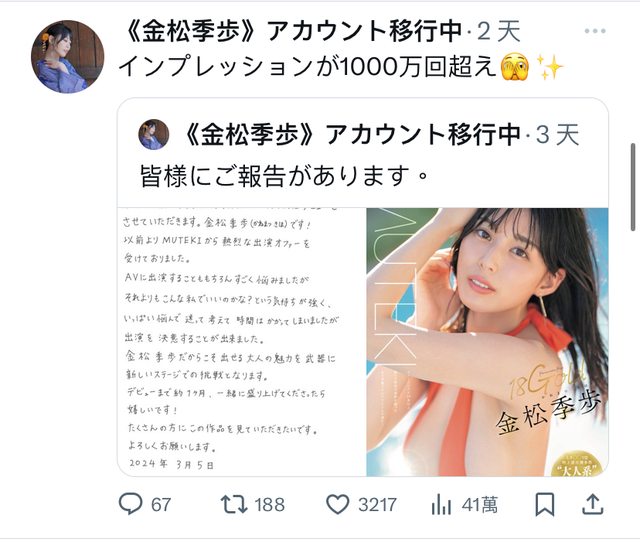Image resolution: width=640 pixels, height=549 pixels.
Task: Click the share upload icon
Action: [x=593, y=504]
